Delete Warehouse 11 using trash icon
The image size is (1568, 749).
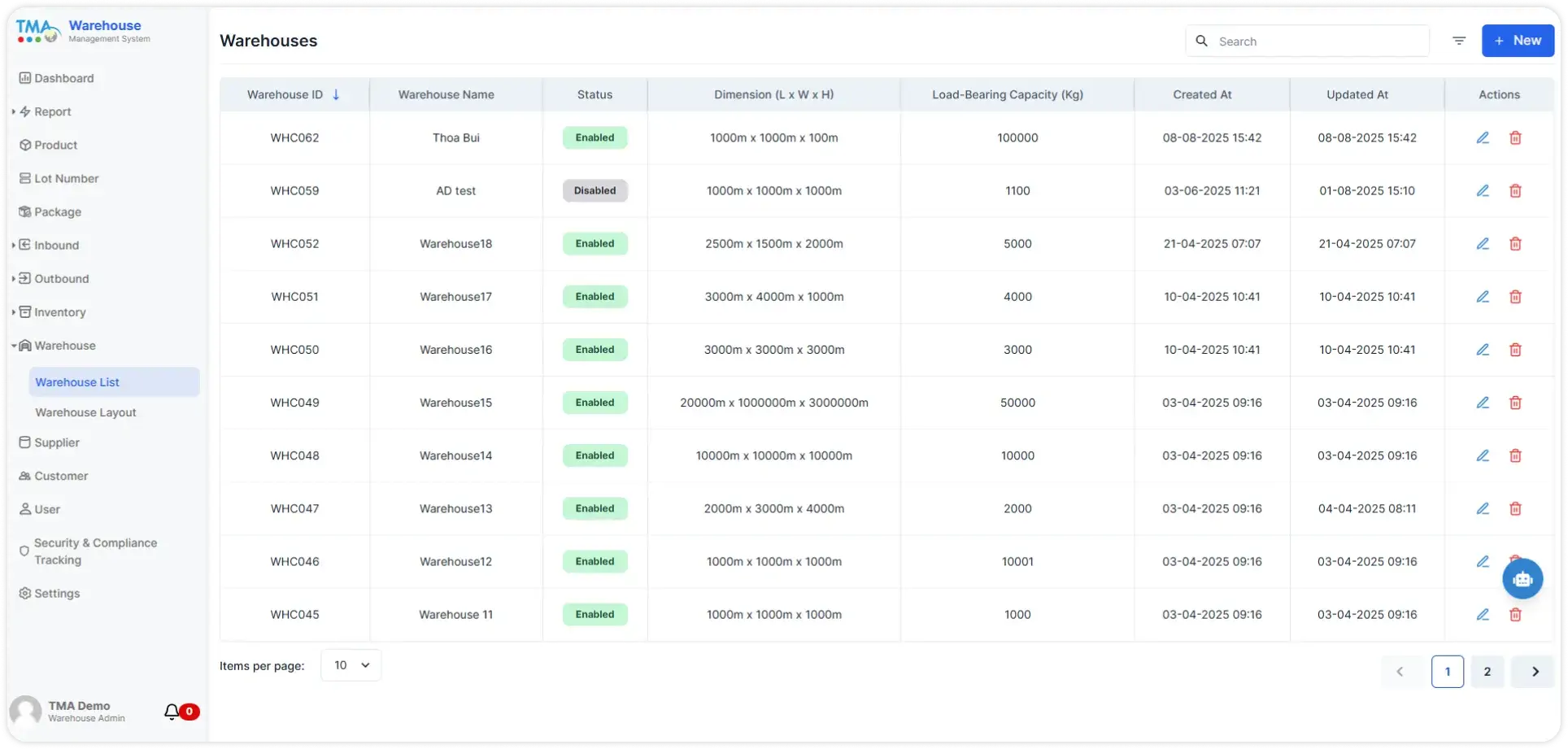1515,615
